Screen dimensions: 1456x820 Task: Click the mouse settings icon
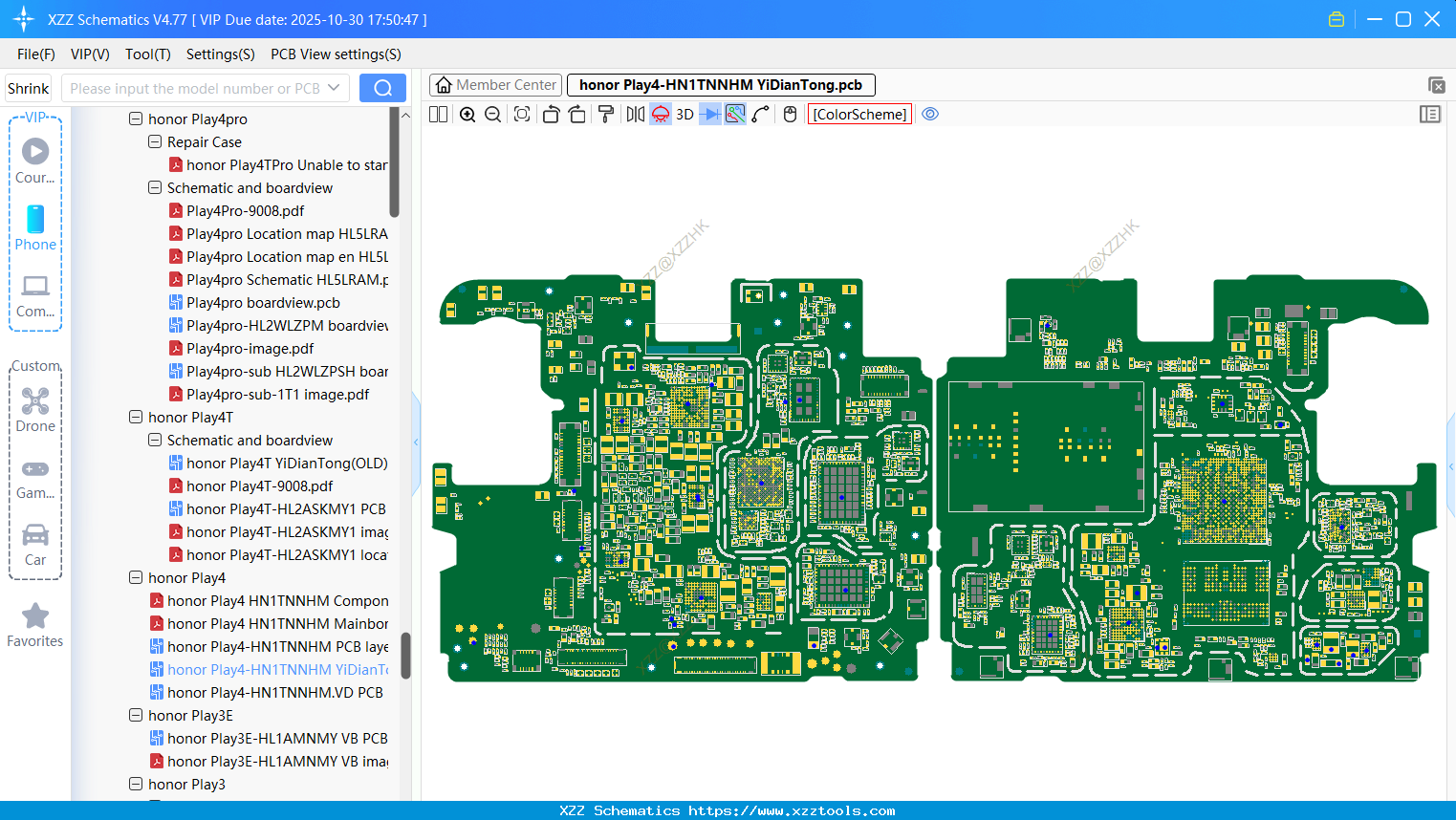[x=790, y=114]
